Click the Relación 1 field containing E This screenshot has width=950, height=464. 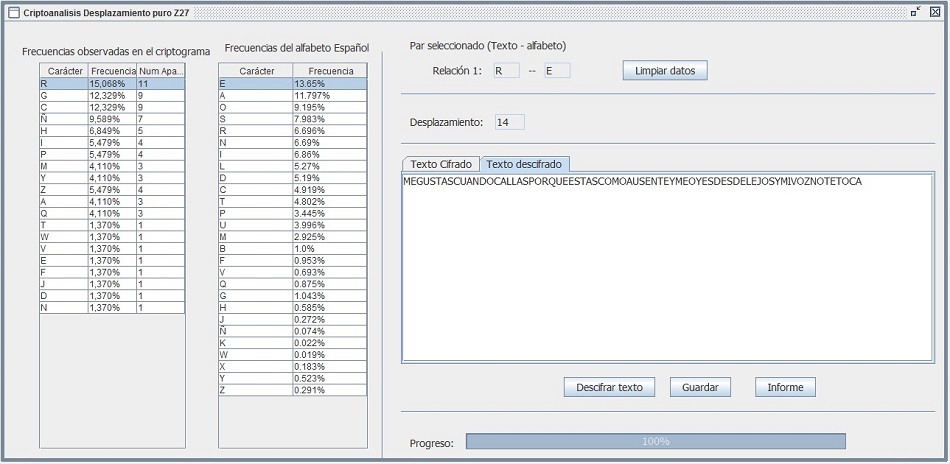556,71
